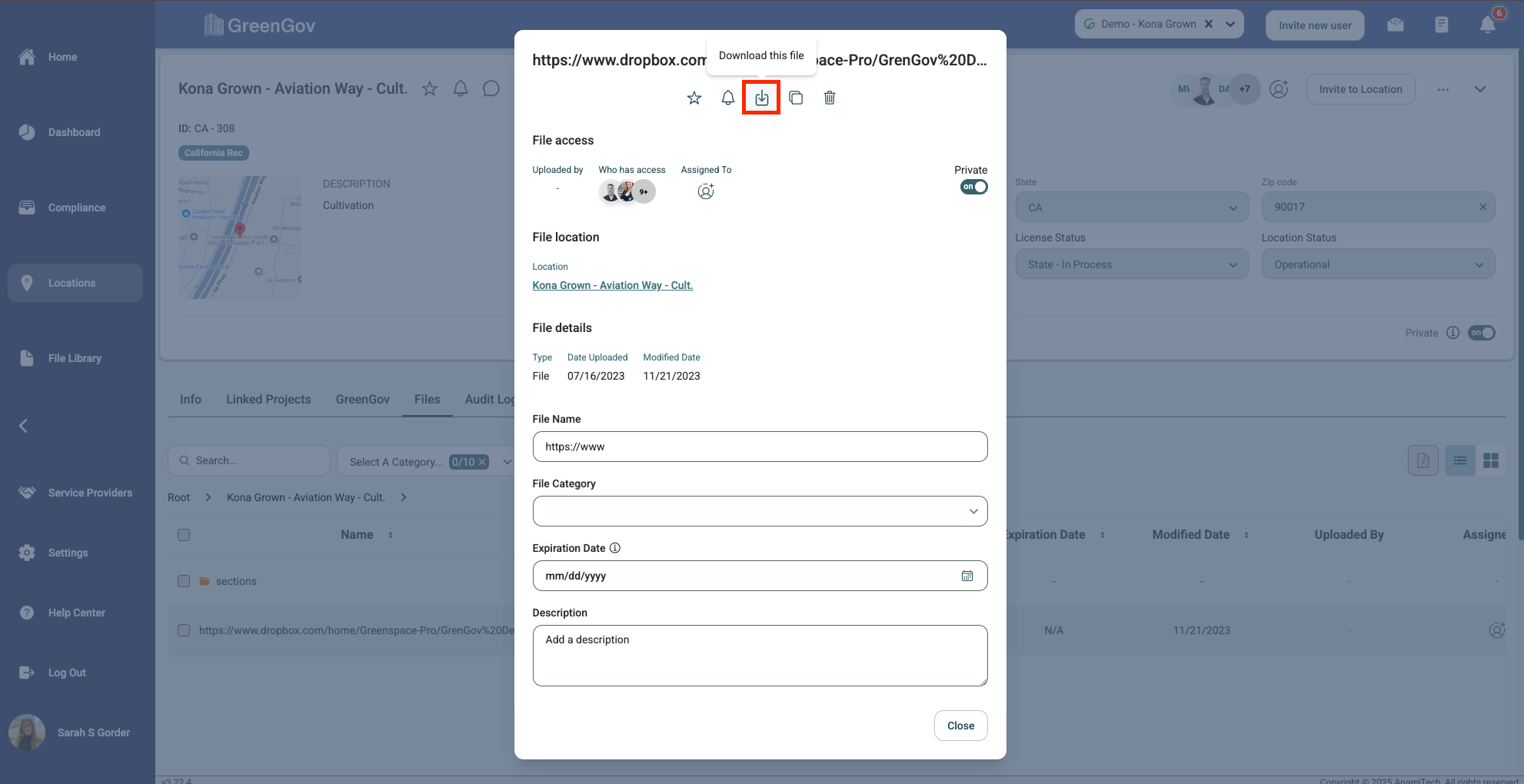Open calendar picker for Expiration Date

[967, 576]
